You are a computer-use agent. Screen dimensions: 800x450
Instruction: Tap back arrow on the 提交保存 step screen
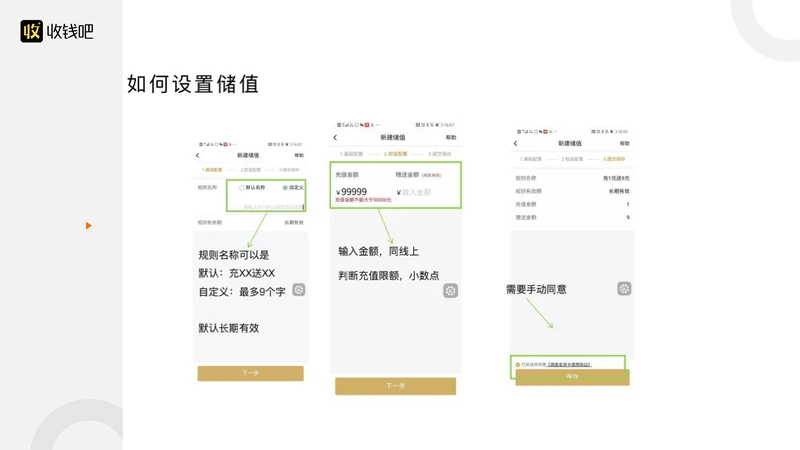point(515,143)
